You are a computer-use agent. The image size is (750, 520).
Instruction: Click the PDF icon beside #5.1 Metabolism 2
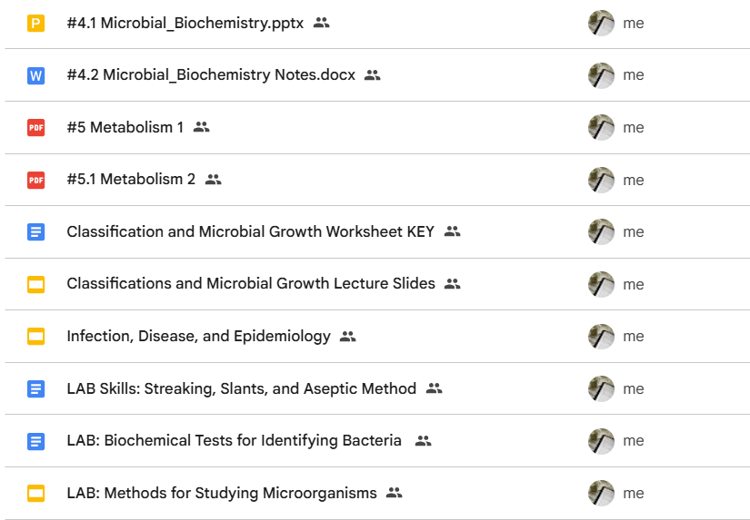36,180
